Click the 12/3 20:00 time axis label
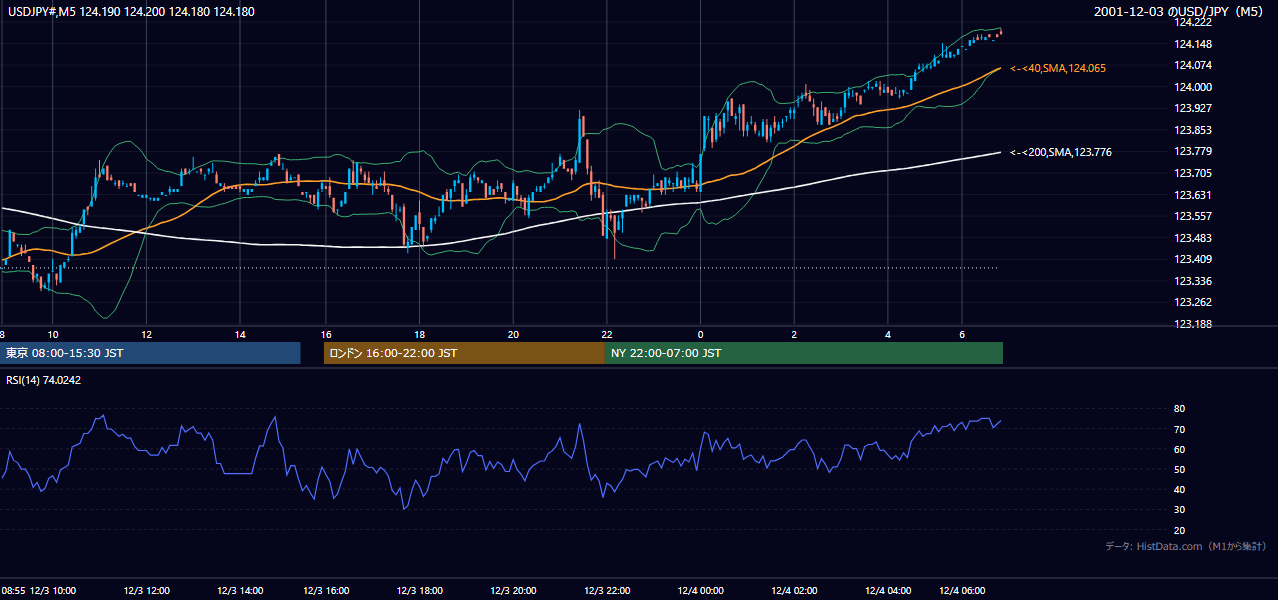The height and width of the screenshot is (600, 1278). point(514,590)
